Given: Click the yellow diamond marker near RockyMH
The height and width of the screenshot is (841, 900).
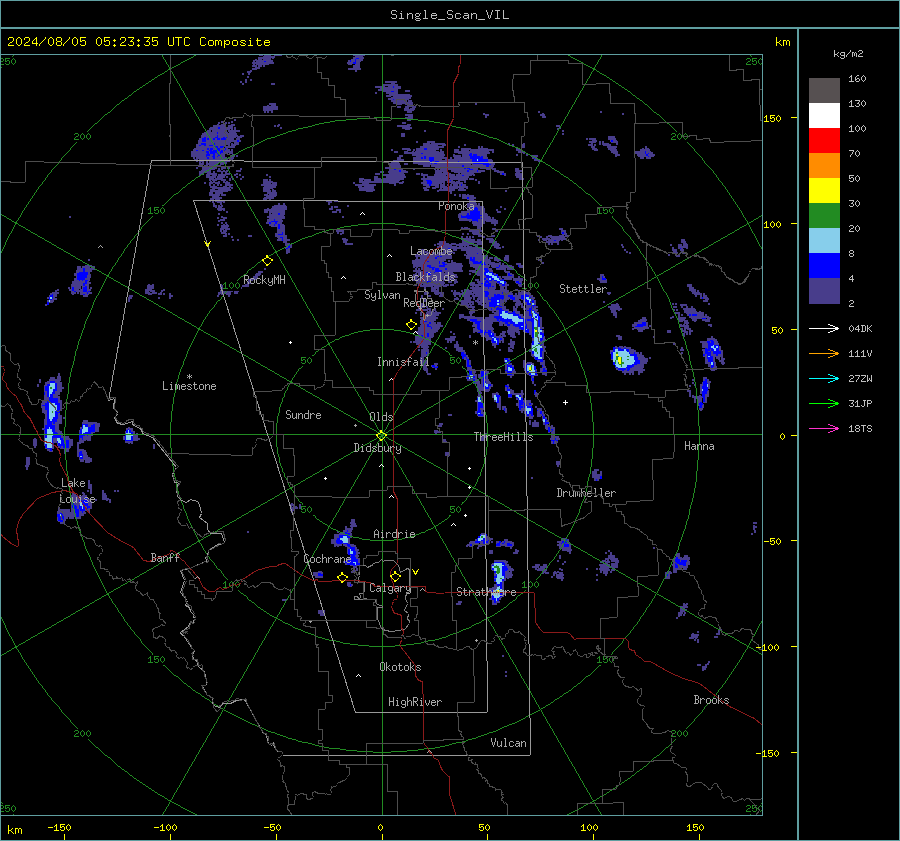Looking at the screenshot, I should (267, 261).
